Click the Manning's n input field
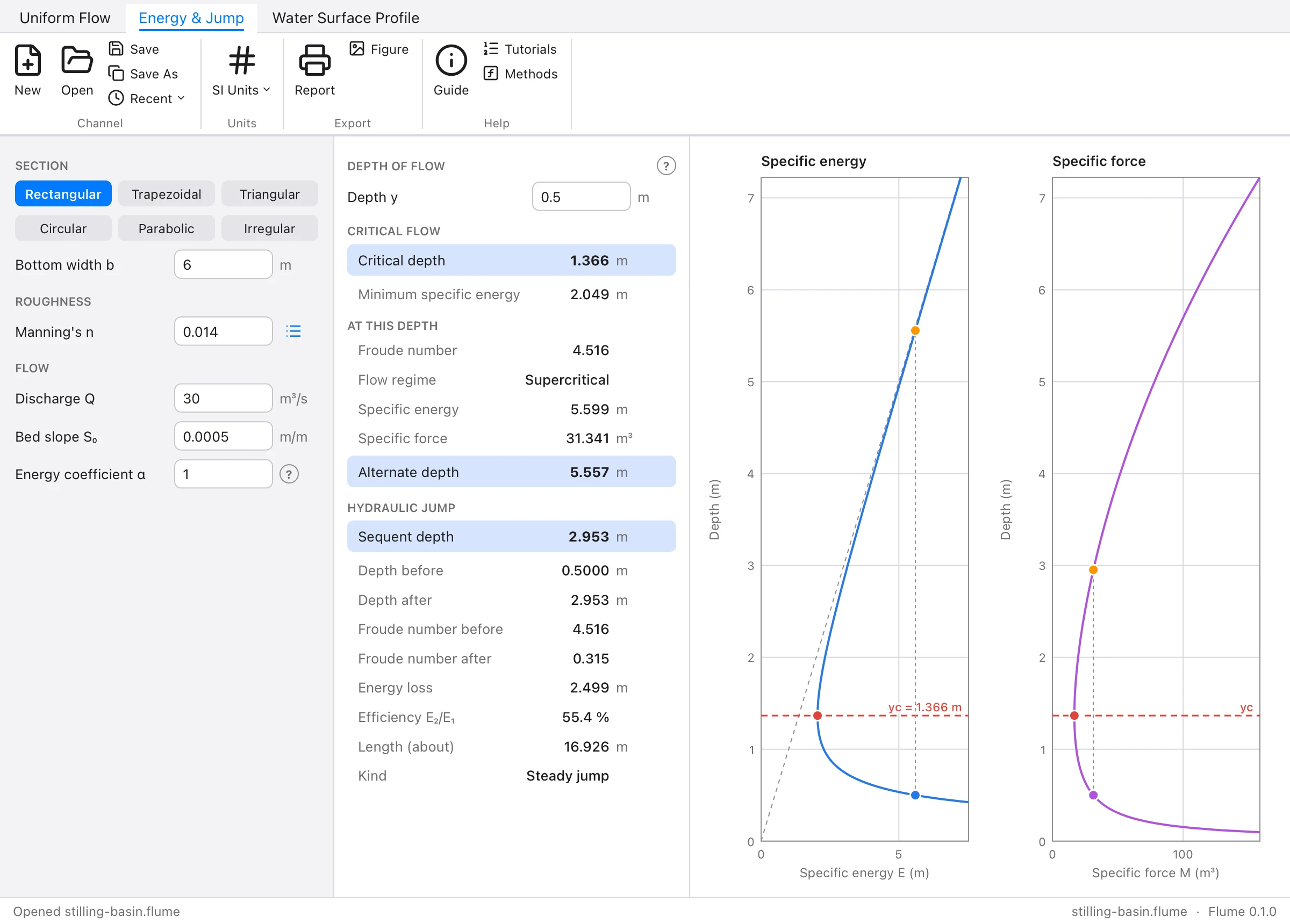This screenshot has height=924, width=1290. tap(224, 331)
